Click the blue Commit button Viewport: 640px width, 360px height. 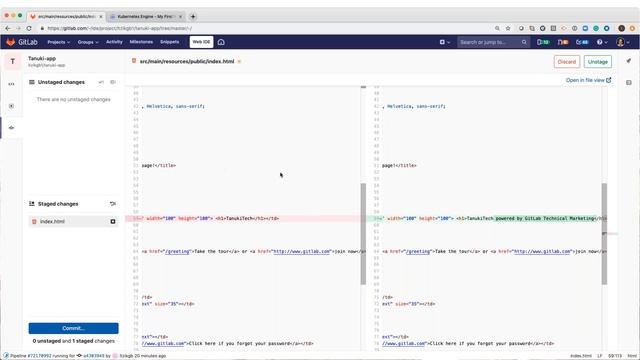point(73,328)
